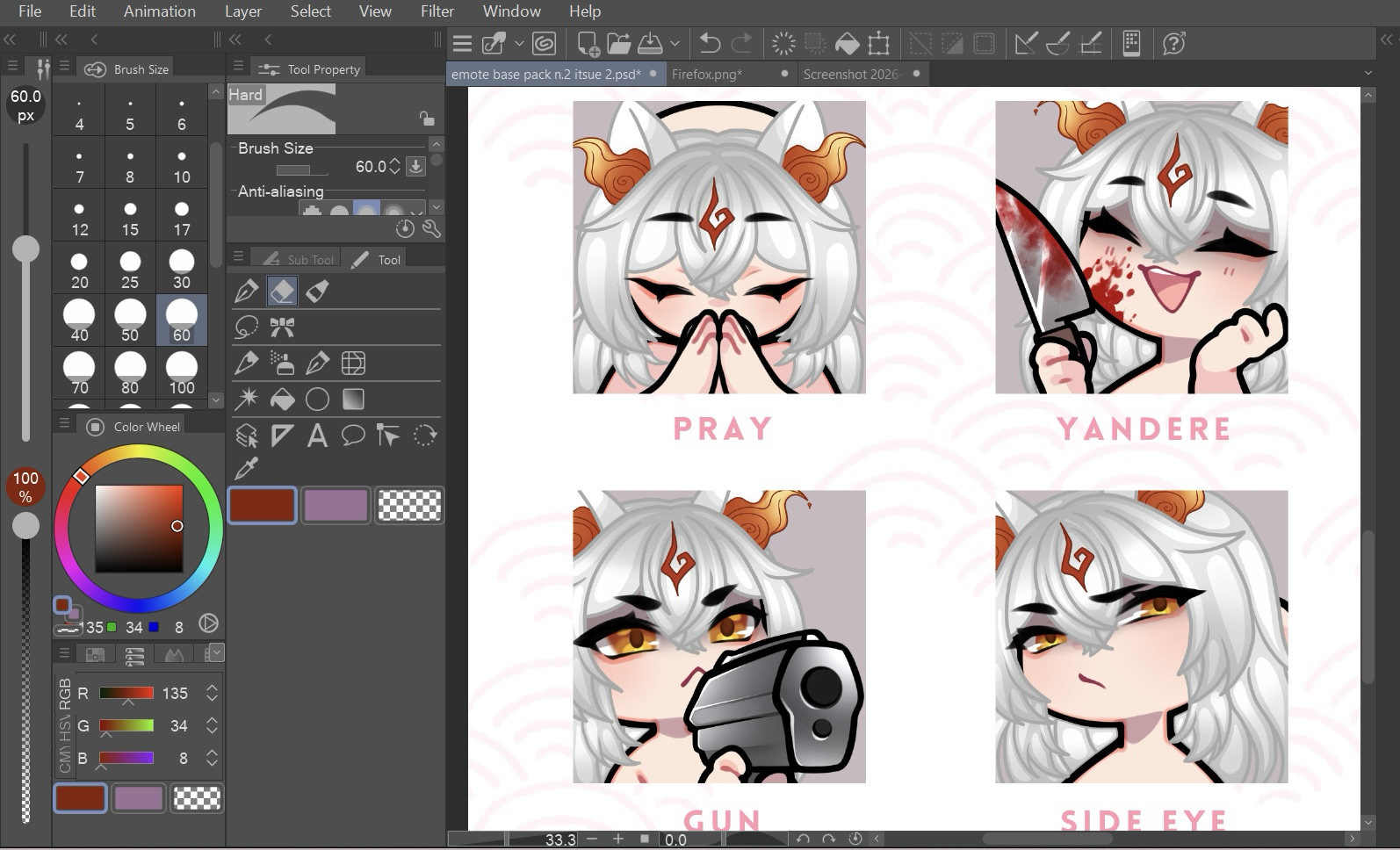Open the anti-aliasing options dropdown arrow
Screen dimensions: 1400x850
pos(436,207)
